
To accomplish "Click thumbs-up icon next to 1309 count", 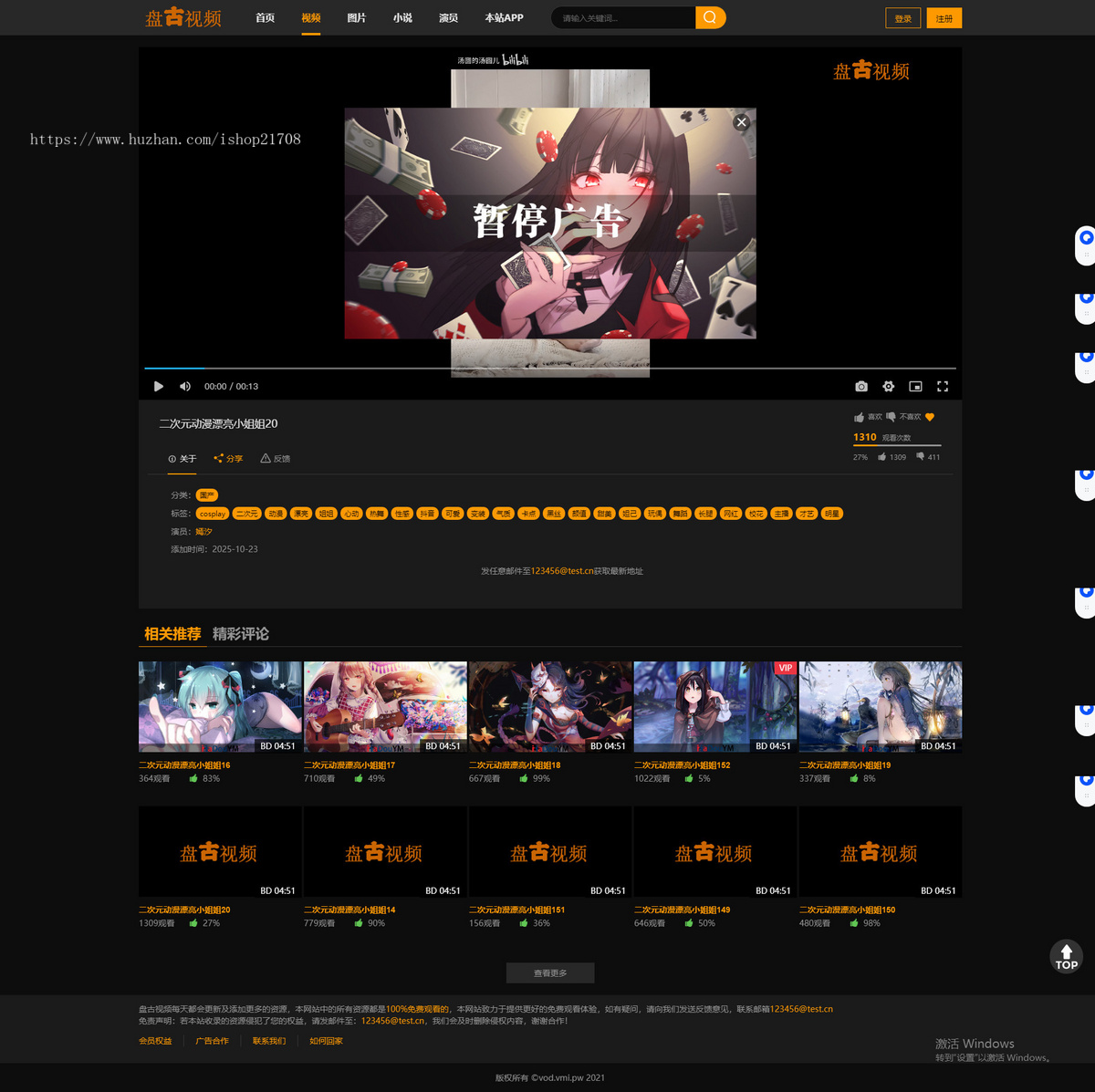I will (x=882, y=457).
